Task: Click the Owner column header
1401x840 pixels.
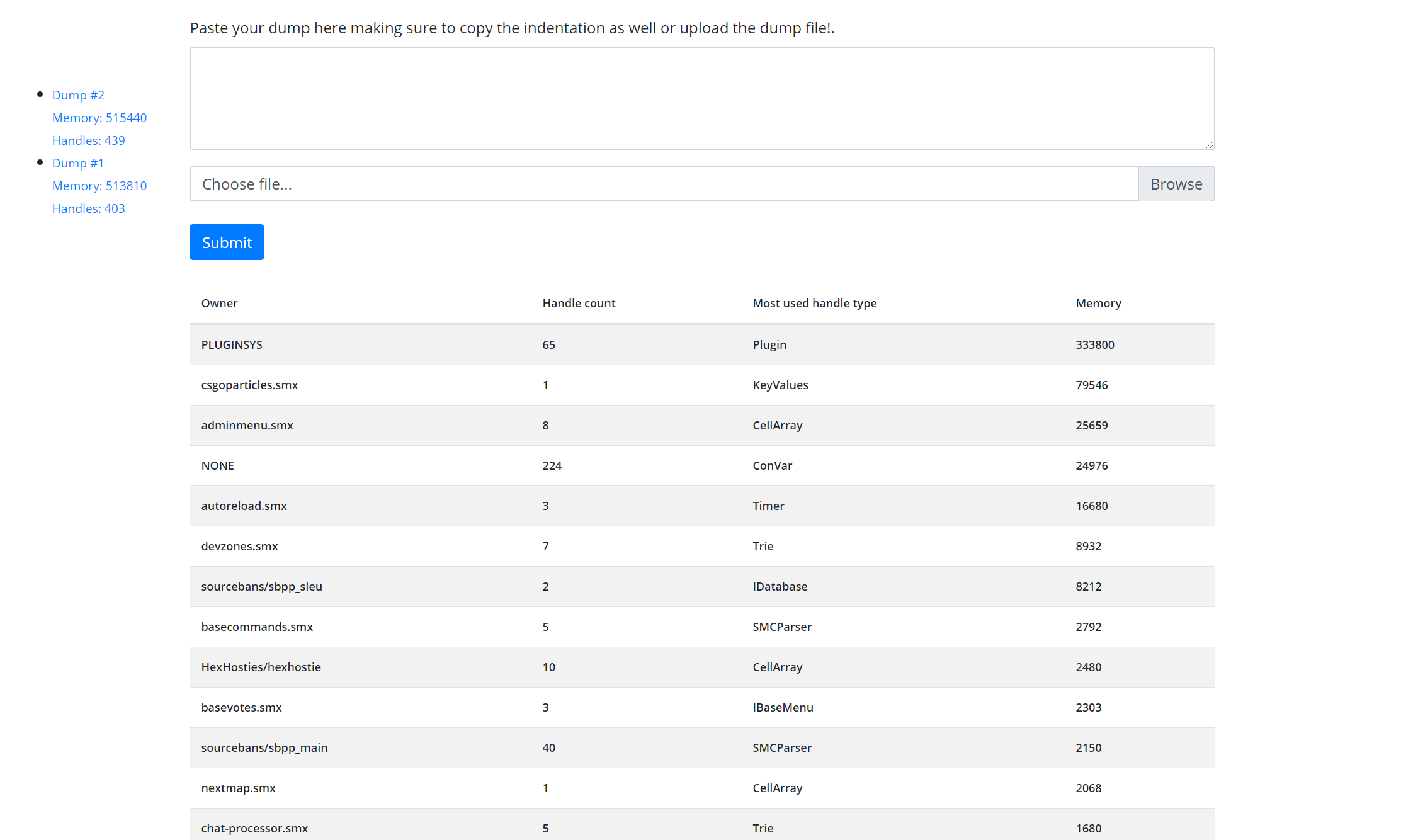Action: pos(219,303)
